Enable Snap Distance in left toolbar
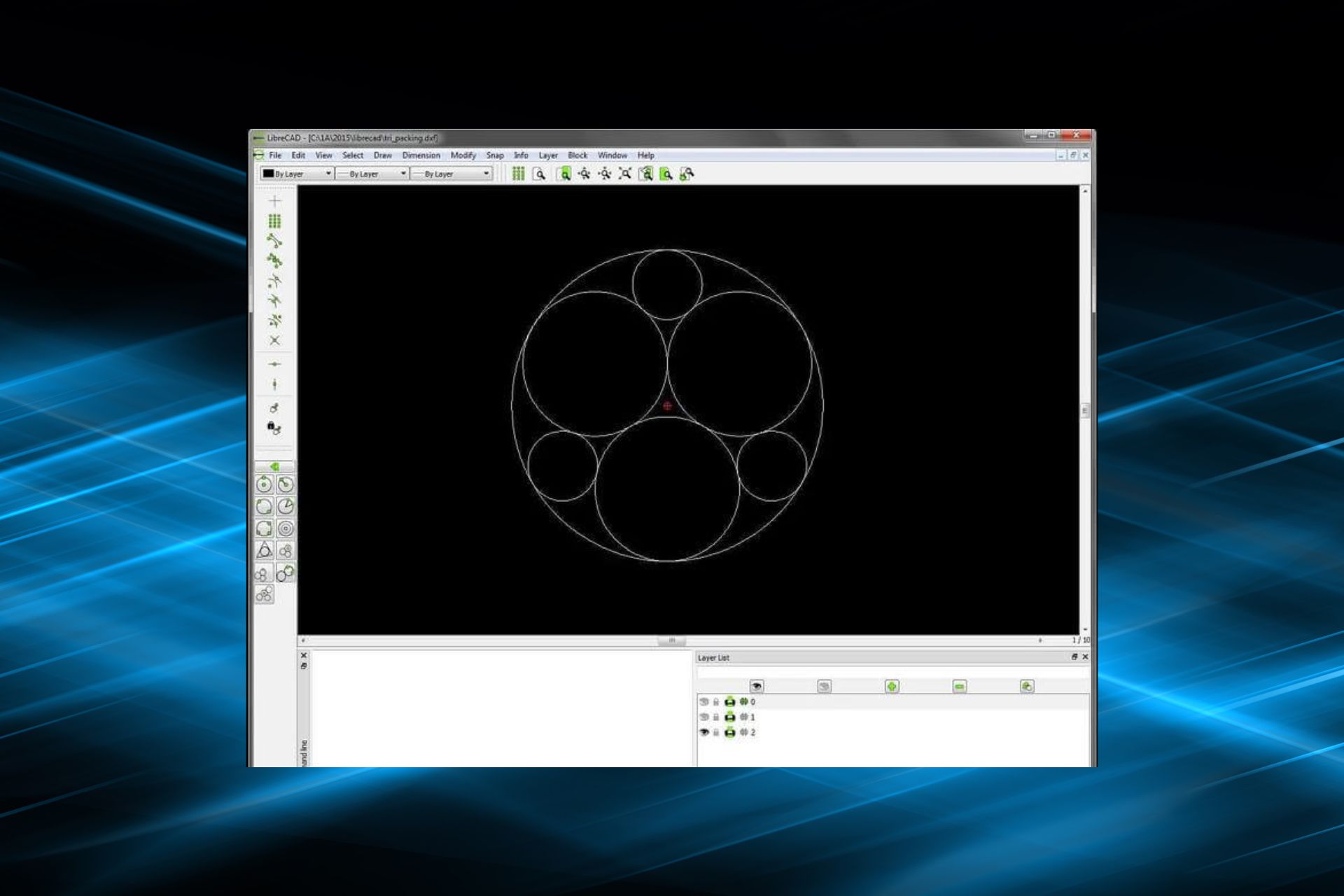Screen dimensions: 1344x896 [x=274, y=321]
